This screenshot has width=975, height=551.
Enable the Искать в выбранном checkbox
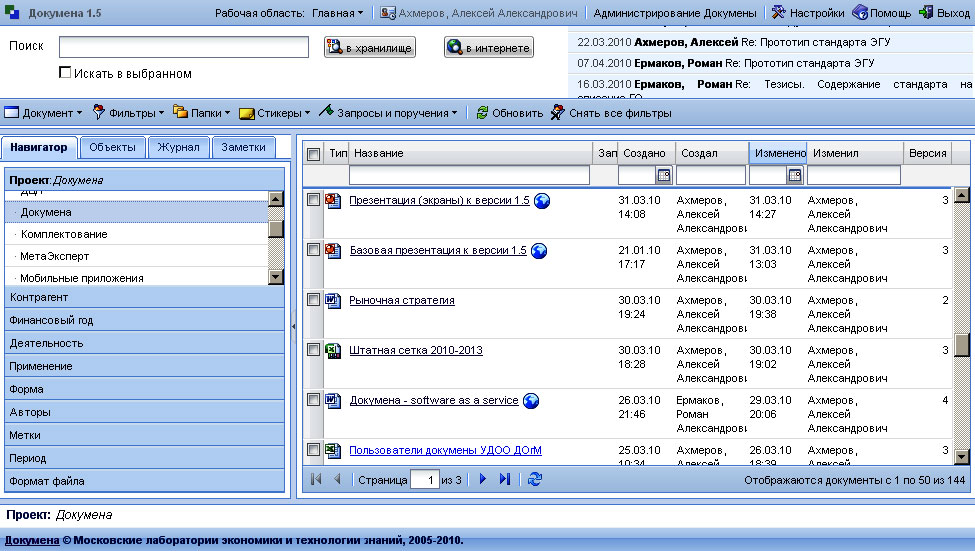(66, 73)
